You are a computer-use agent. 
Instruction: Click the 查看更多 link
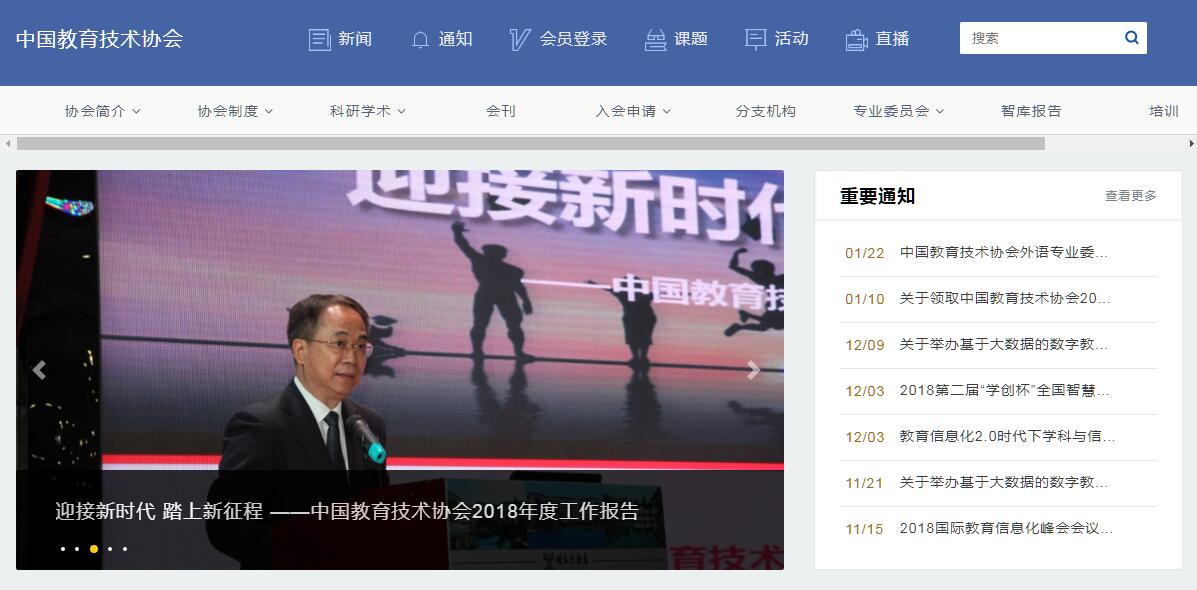point(1131,196)
